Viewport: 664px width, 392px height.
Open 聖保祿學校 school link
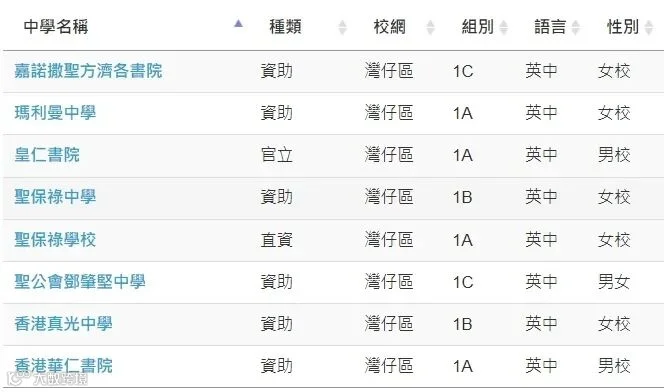[x=55, y=240]
